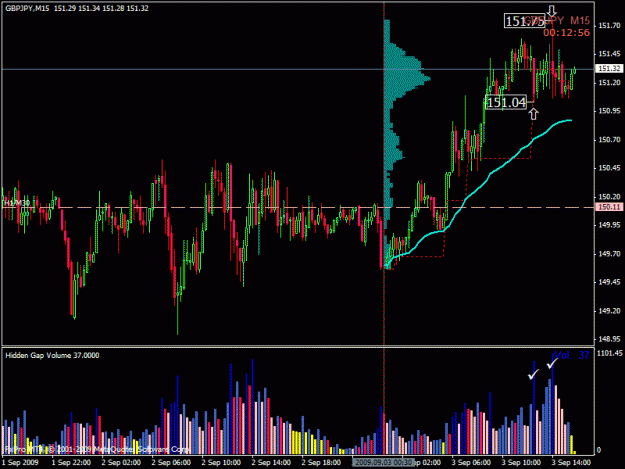Click the 1 Sep 2009 time axis label
Viewport: 625px width, 469px height.
point(20,463)
